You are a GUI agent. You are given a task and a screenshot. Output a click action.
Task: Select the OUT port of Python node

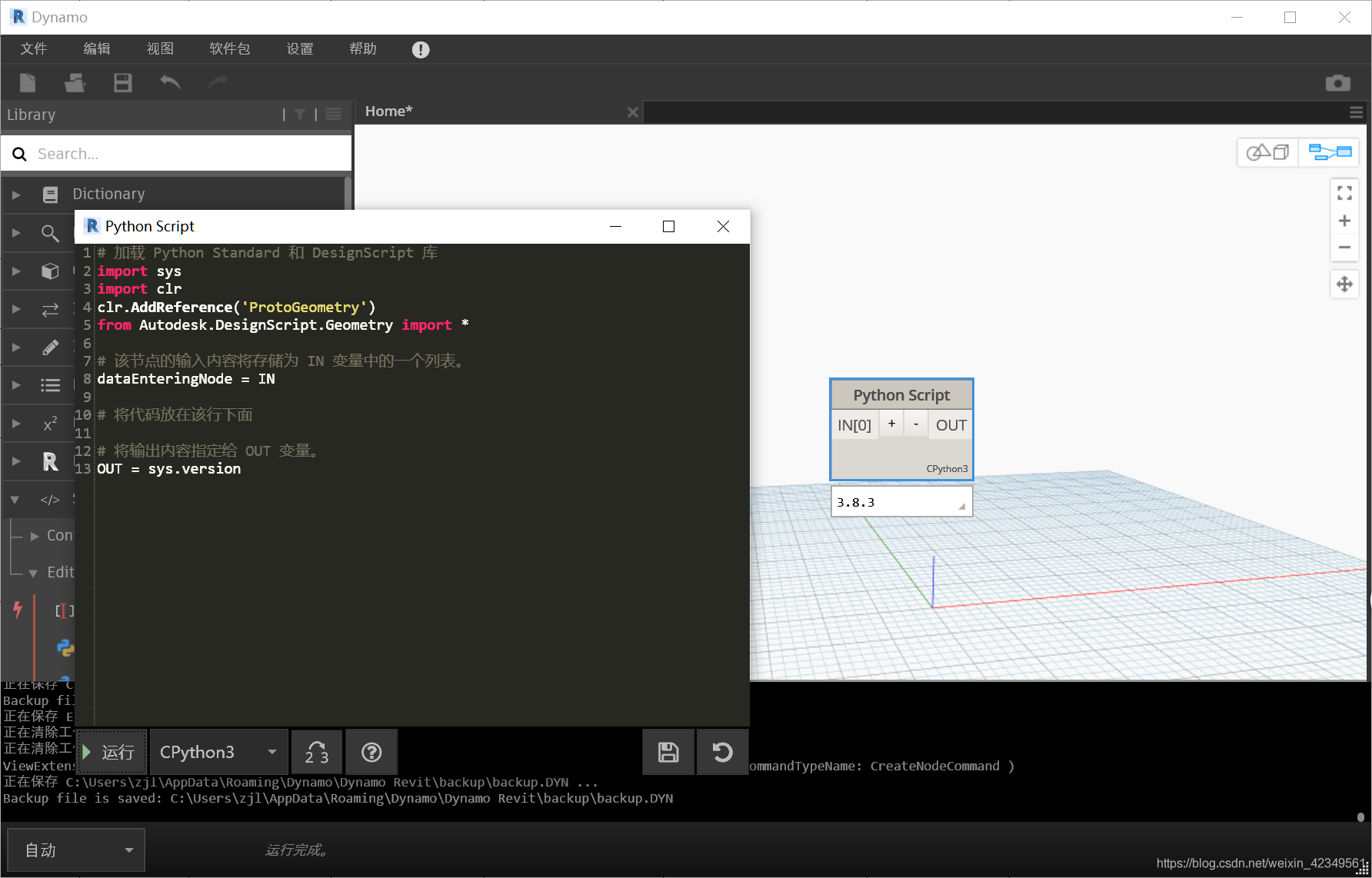click(951, 425)
